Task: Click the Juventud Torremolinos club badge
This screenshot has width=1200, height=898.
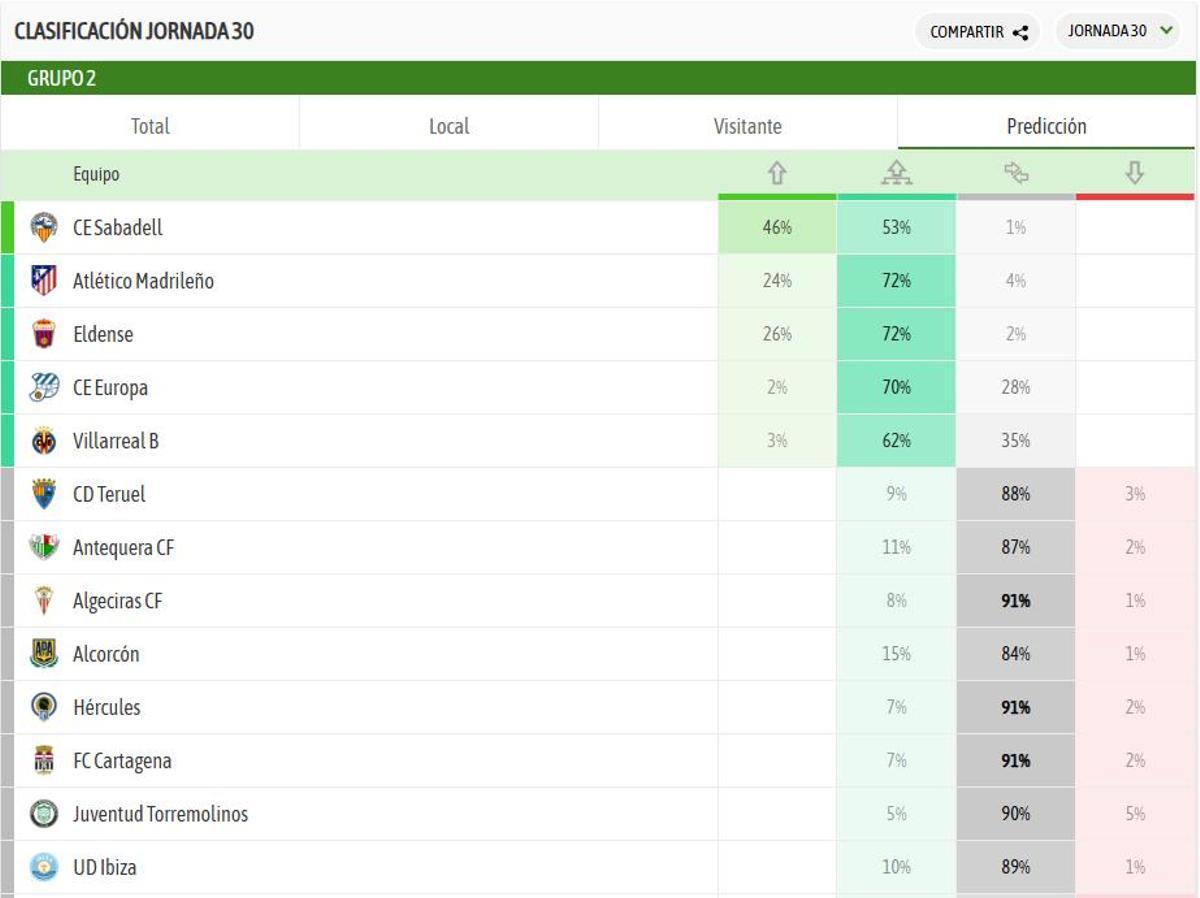Action: tap(42, 813)
